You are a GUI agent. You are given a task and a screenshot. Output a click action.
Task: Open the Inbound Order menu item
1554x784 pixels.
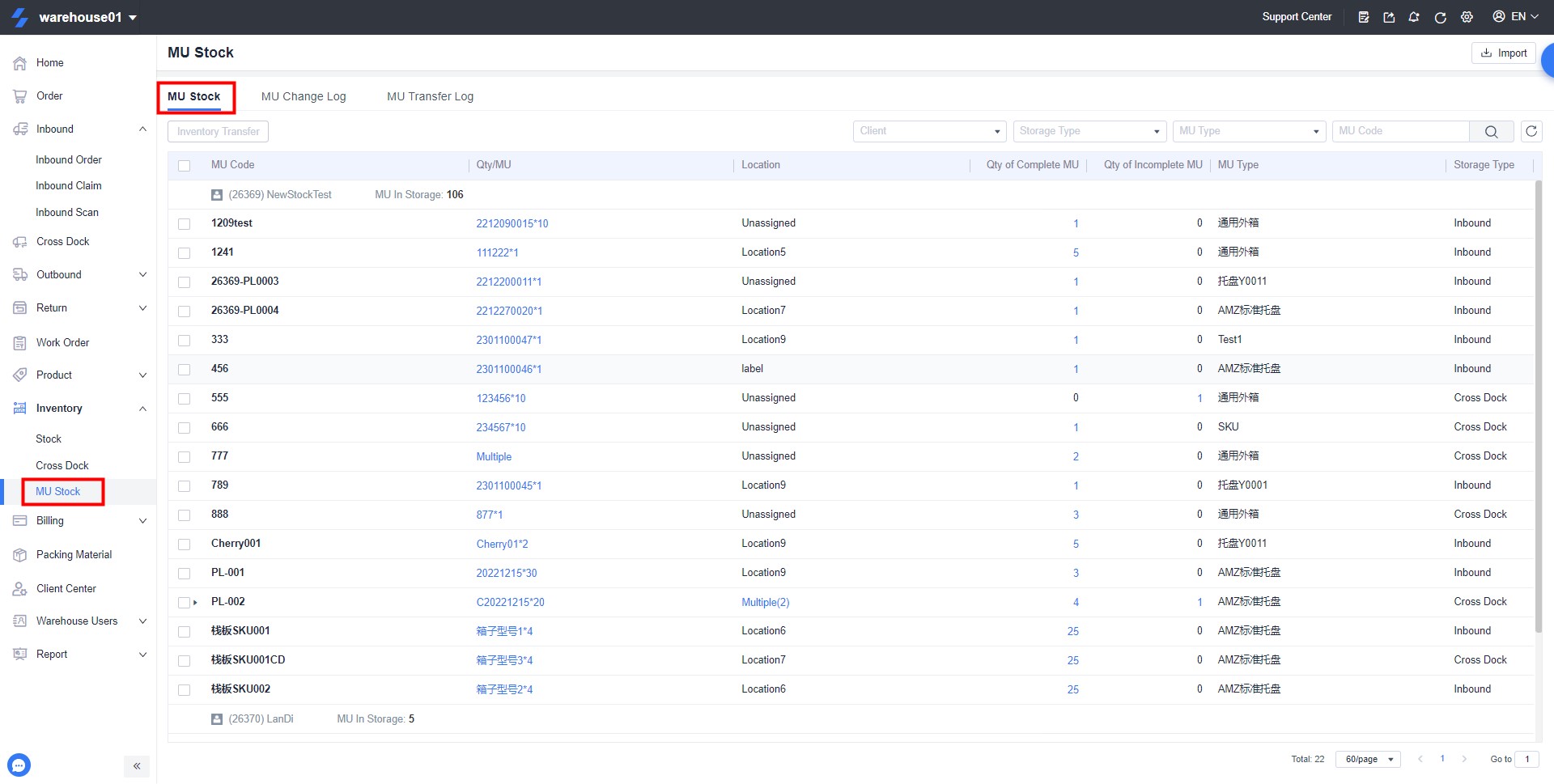click(x=69, y=159)
